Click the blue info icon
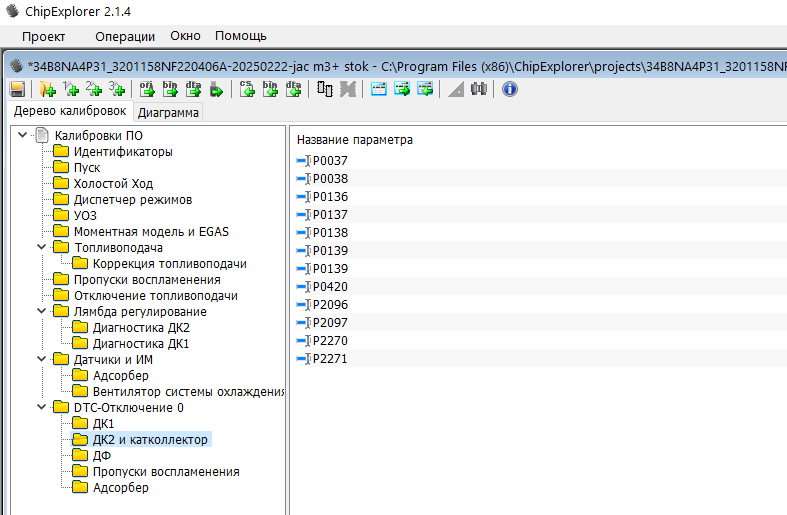Screen dimensions: 787x515 (509, 89)
